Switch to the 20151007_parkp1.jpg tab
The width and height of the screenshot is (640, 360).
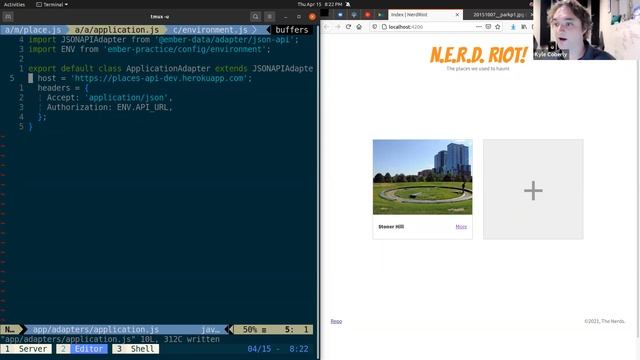click(x=498, y=14)
